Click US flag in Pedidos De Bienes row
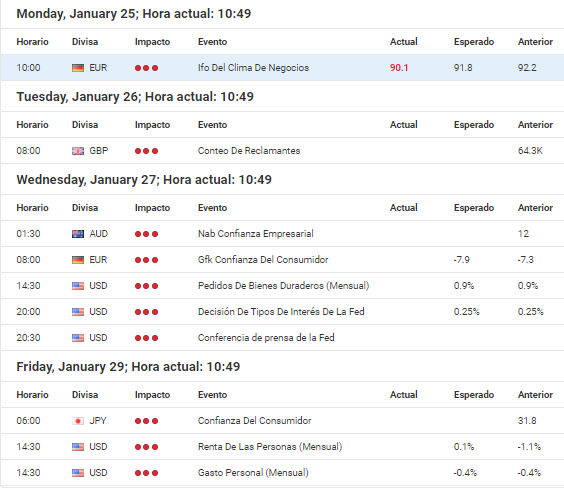Screen dimensions: 564x488 click(78, 286)
